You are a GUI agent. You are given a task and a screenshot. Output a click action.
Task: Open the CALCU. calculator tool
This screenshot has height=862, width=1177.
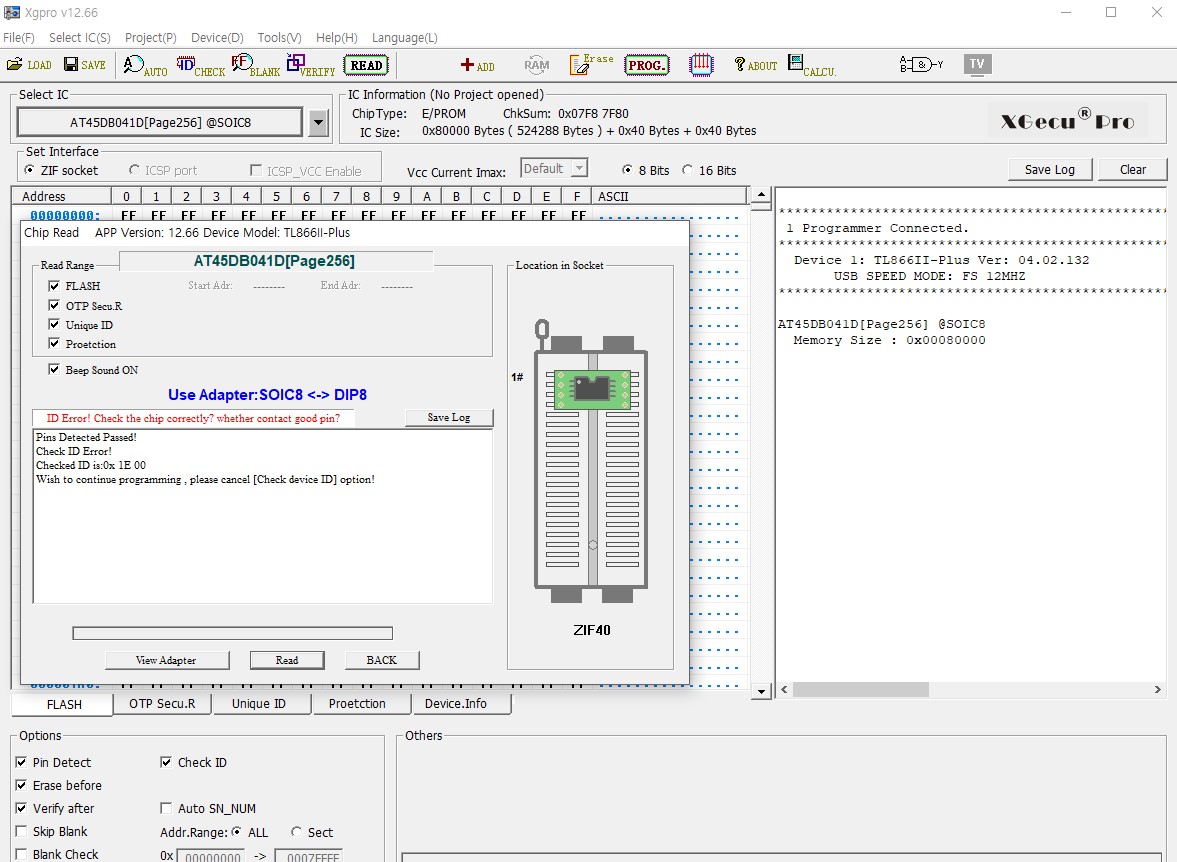tap(811, 65)
